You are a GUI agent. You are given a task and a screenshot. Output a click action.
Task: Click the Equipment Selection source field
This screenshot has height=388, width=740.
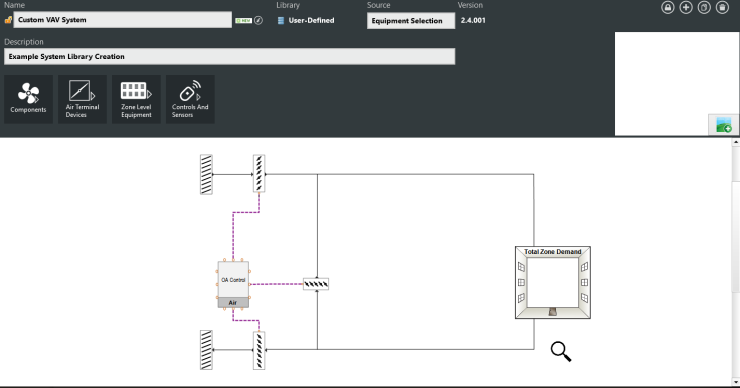411,21
